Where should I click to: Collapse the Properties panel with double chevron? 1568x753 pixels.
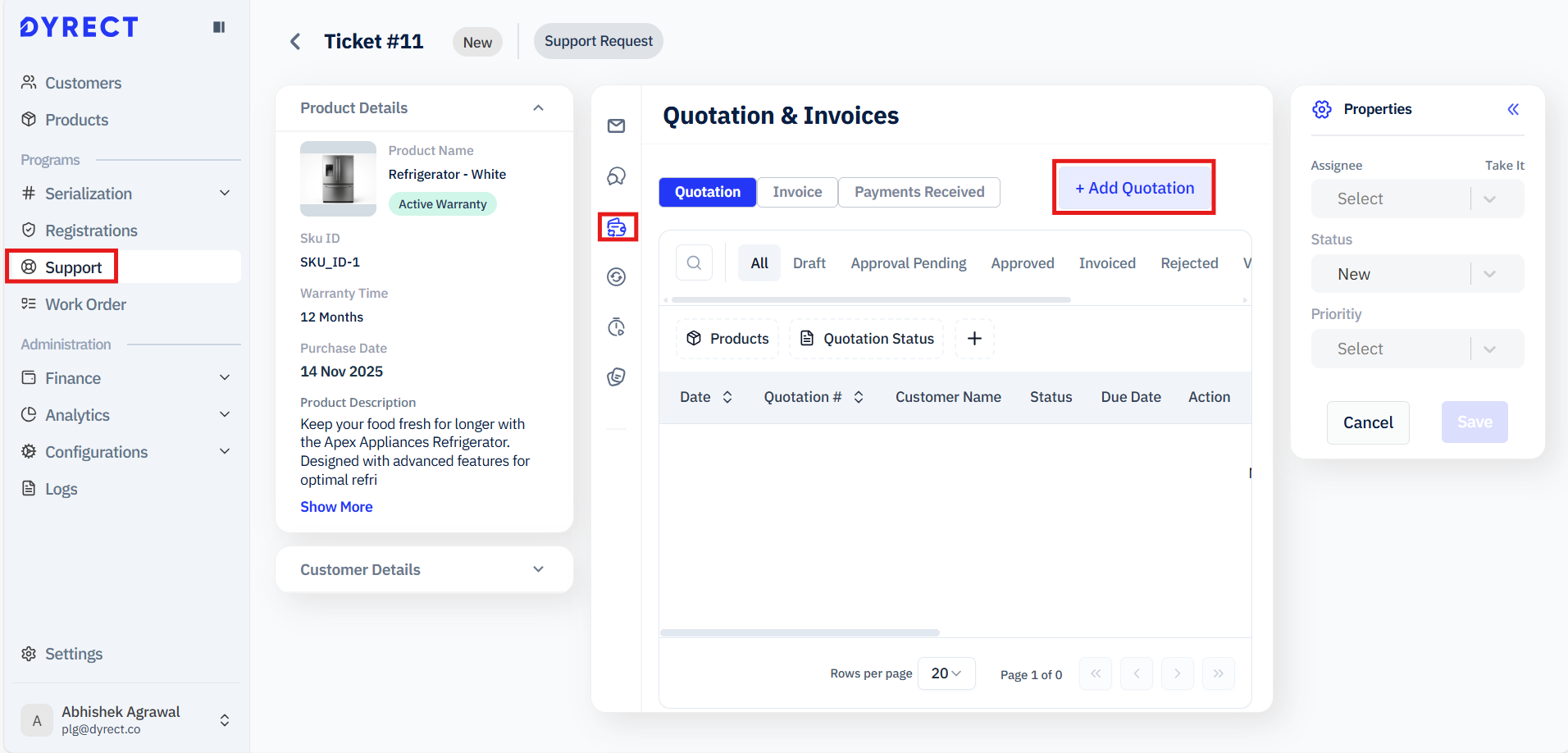pyautogui.click(x=1512, y=109)
